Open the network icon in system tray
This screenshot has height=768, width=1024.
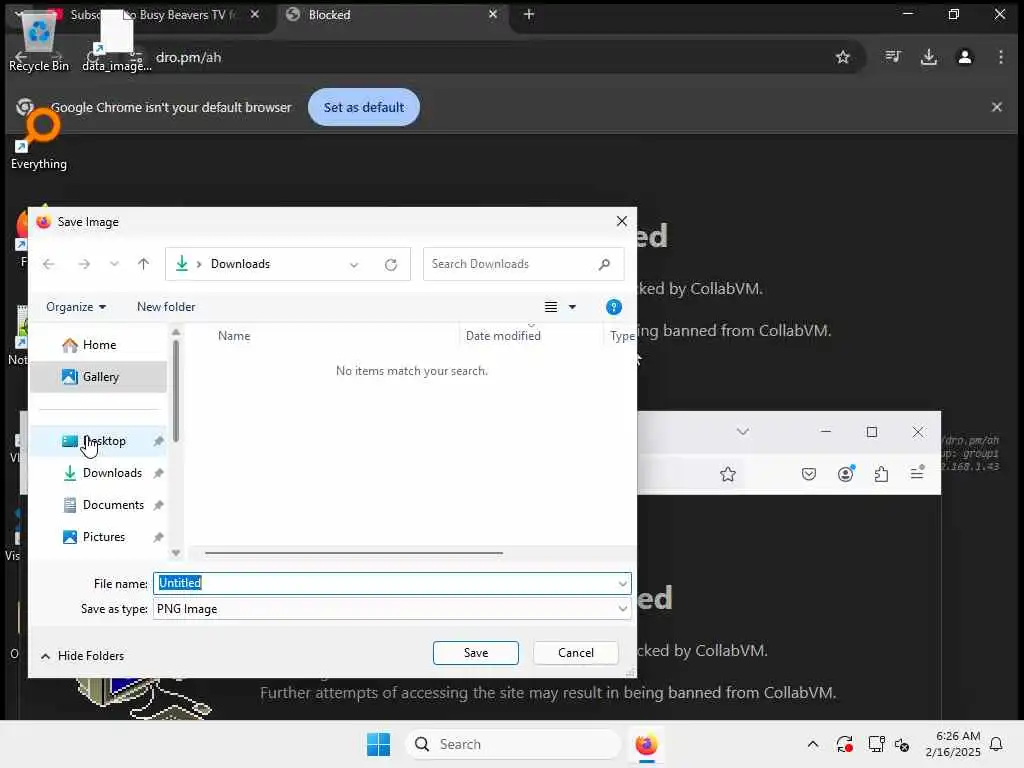[876, 744]
